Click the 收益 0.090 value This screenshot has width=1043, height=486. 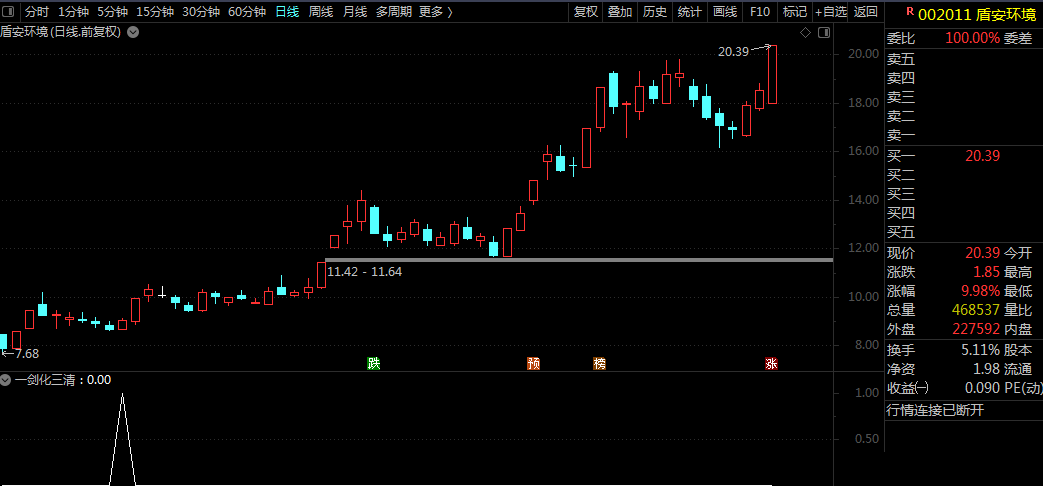(x=981, y=388)
